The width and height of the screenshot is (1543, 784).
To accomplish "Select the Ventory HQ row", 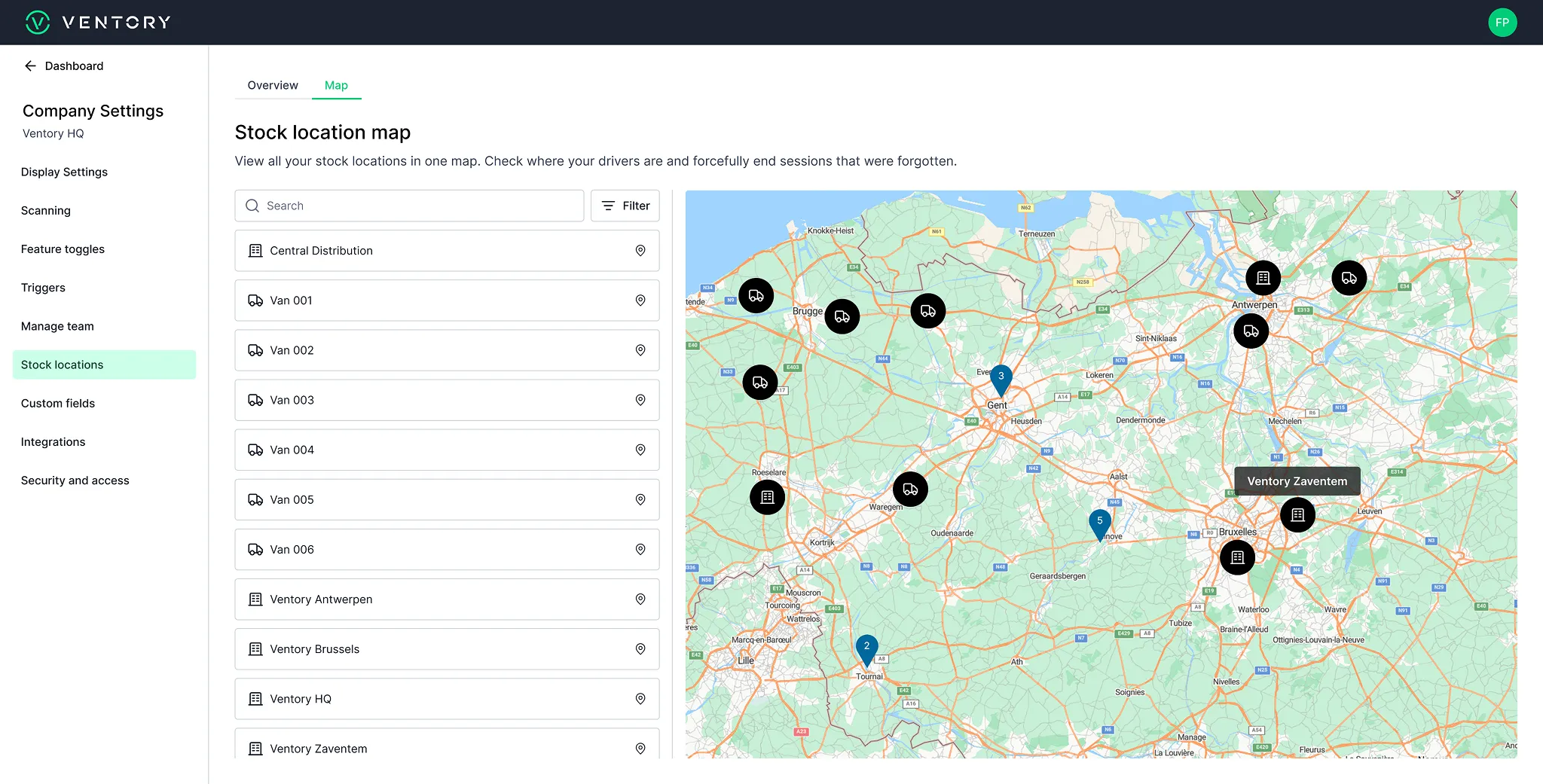I will [447, 699].
